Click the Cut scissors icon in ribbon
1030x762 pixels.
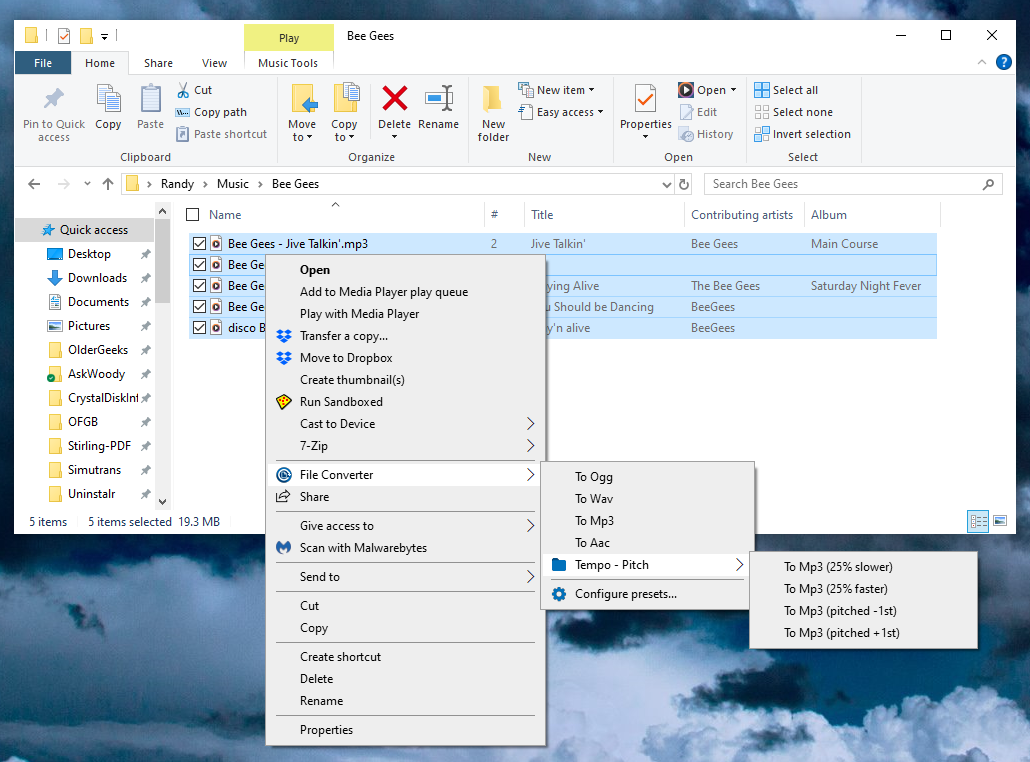[x=183, y=90]
